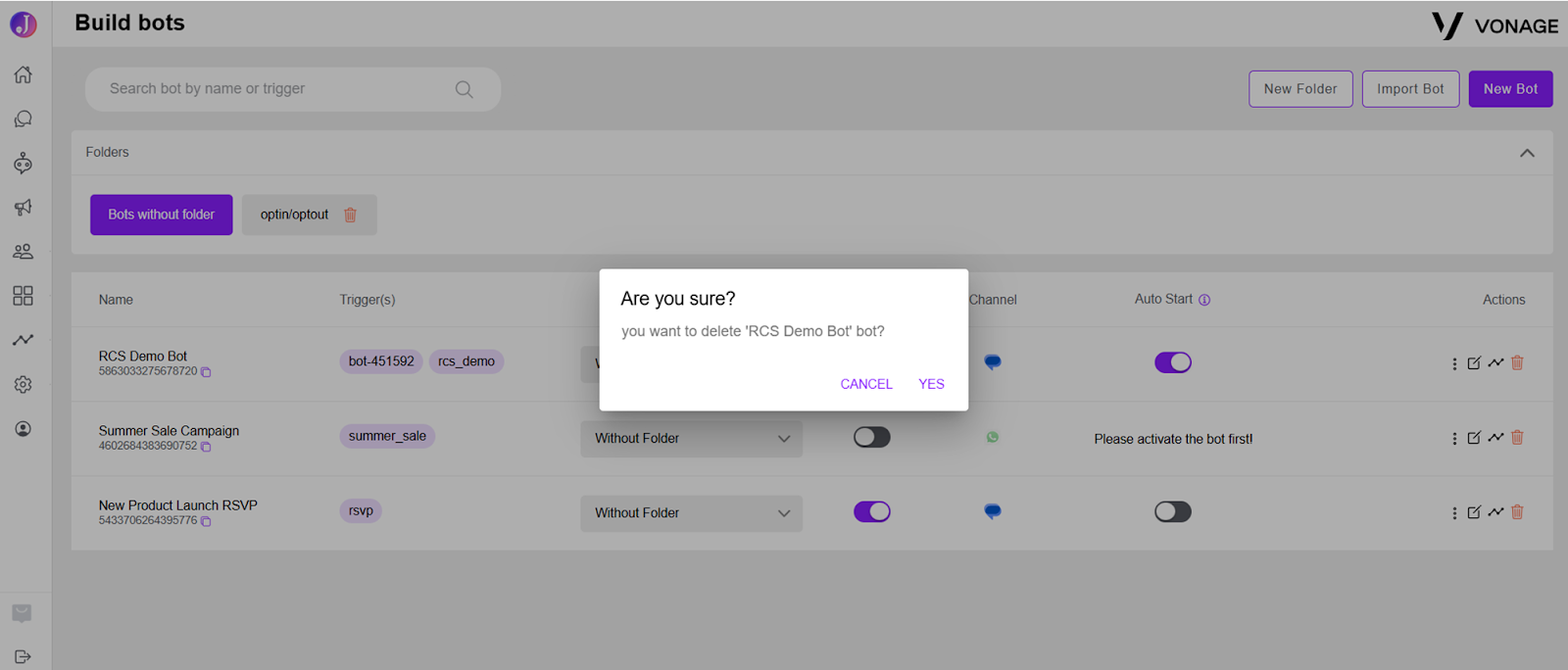Click the home icon in sidebar
Image resolution: width=1568 pixels, height=670 pixels.
[x=23, y=74]
